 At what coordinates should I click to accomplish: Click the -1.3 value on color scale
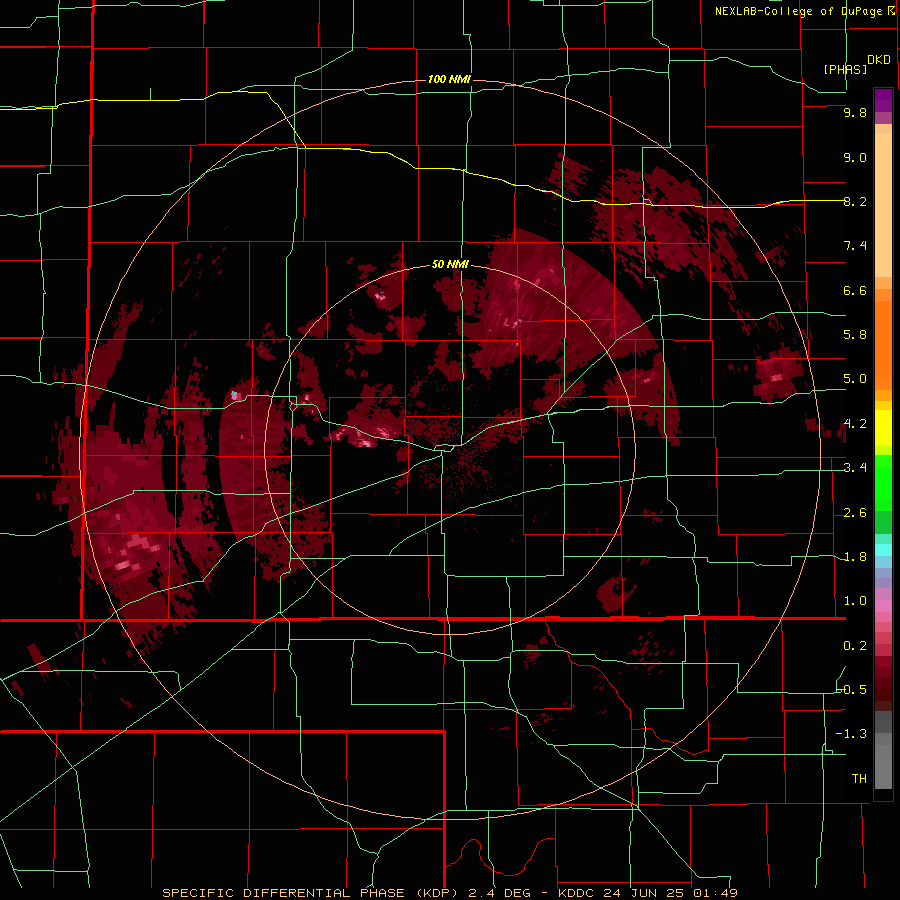click(852, 734)
